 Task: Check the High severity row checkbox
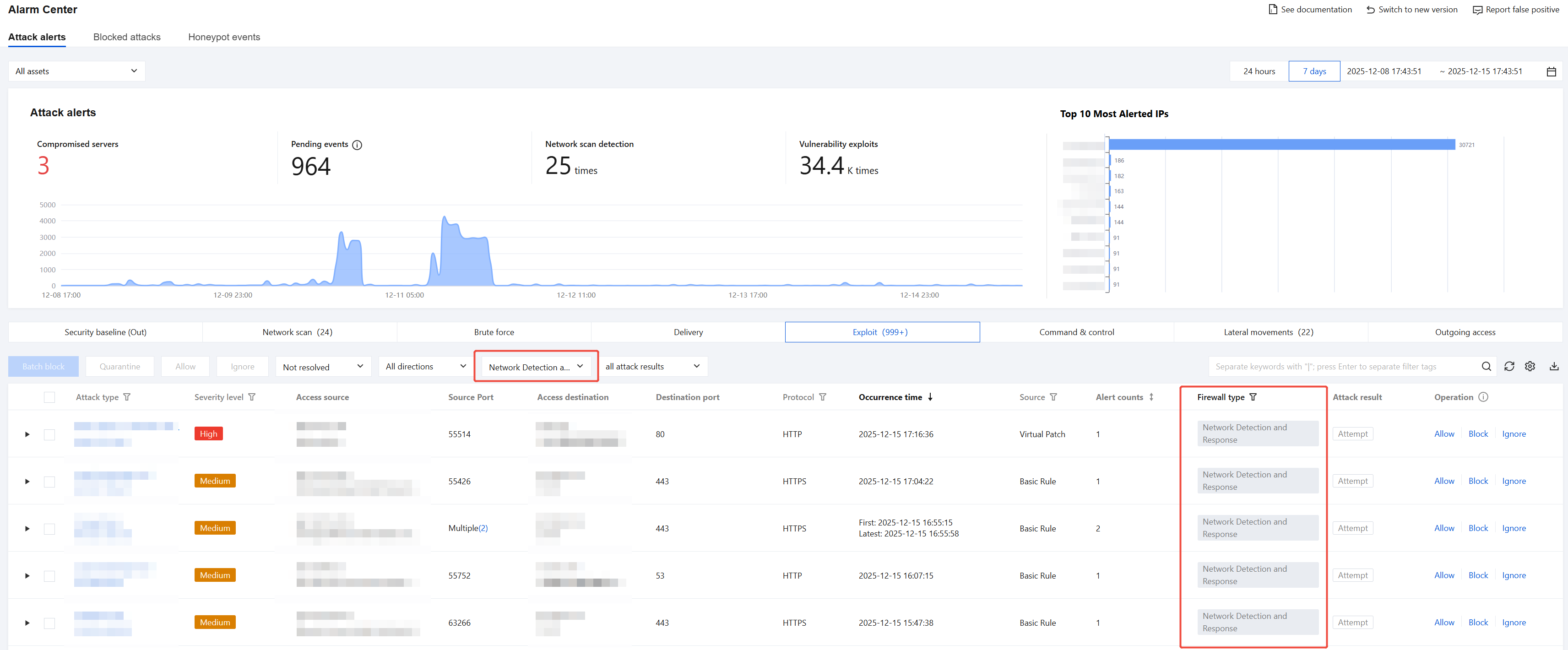(x=49, y=434)
